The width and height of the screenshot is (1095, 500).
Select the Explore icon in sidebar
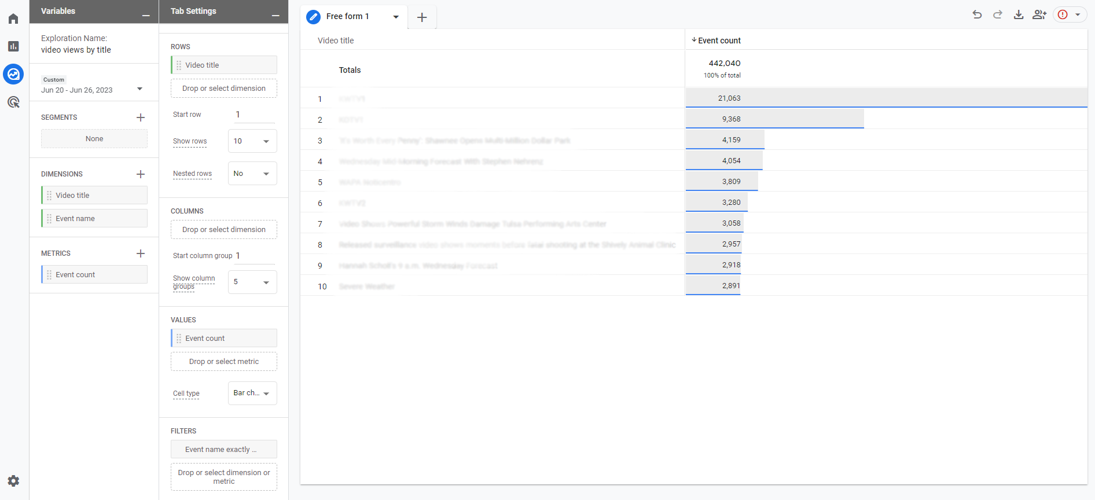pyautogui.click(x=13, y=73)
